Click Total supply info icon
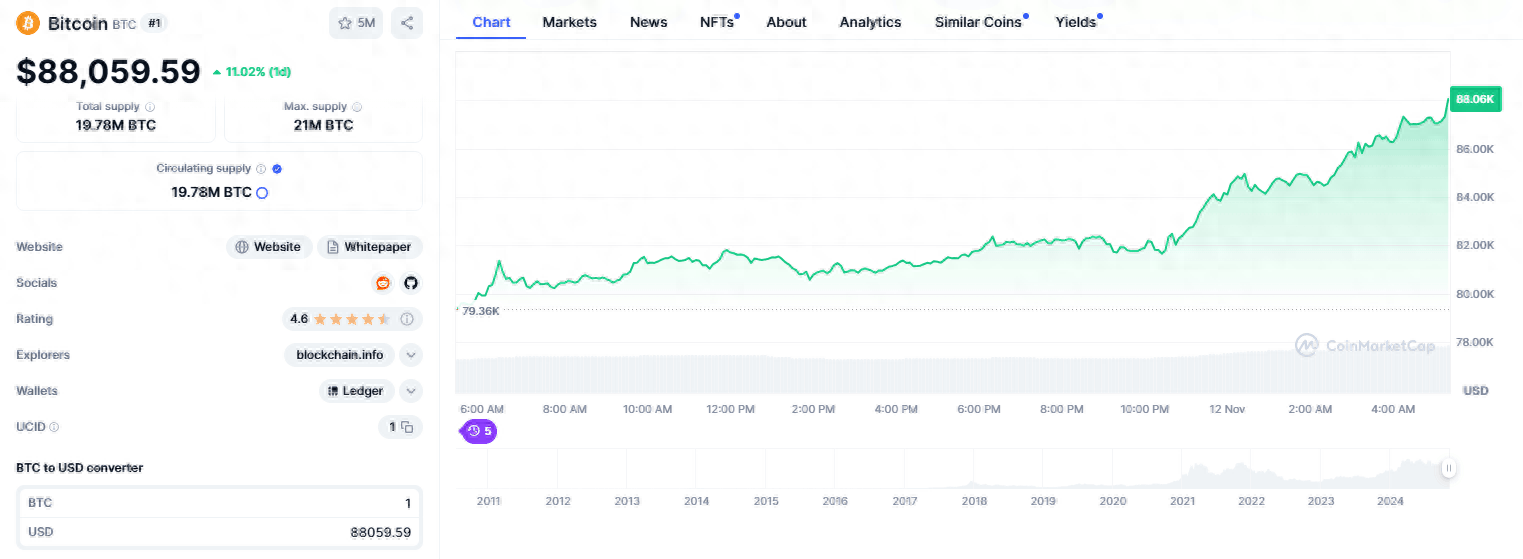This screenshot has width=1523, height=559. pos(150,106)
